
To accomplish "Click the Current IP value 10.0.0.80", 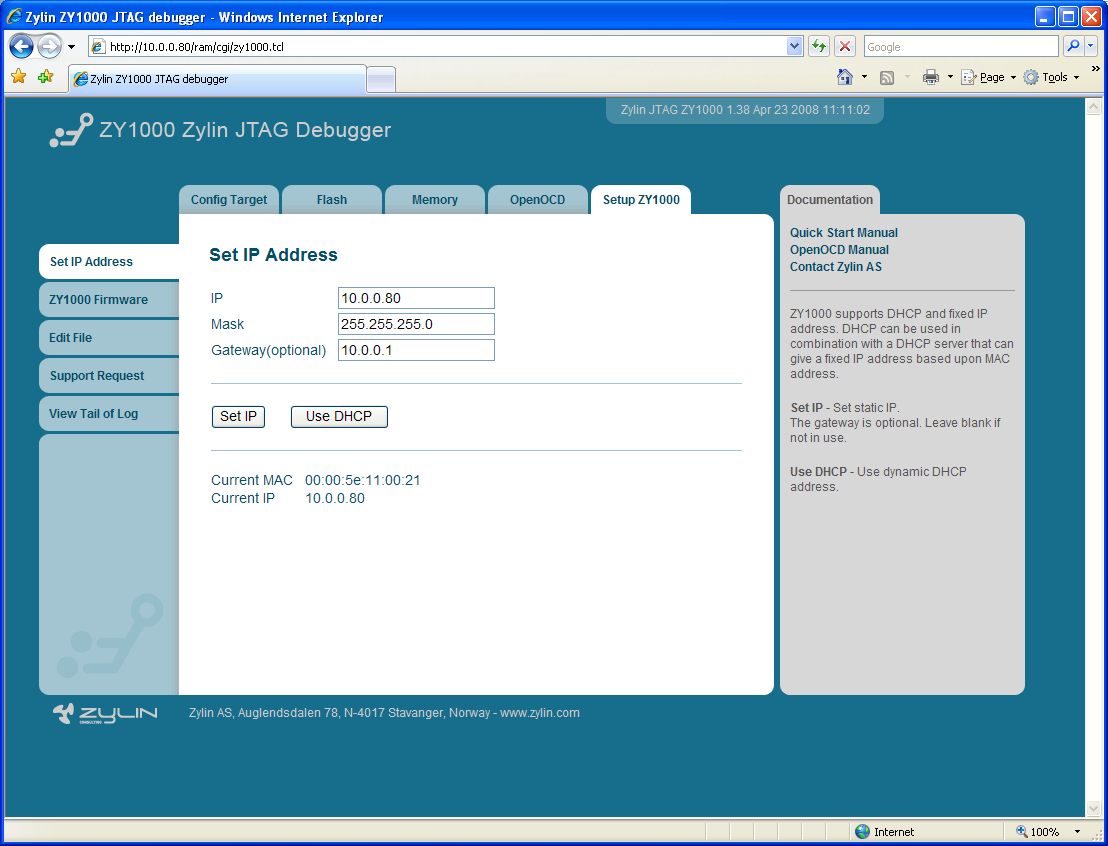I will tap(335, 498).
